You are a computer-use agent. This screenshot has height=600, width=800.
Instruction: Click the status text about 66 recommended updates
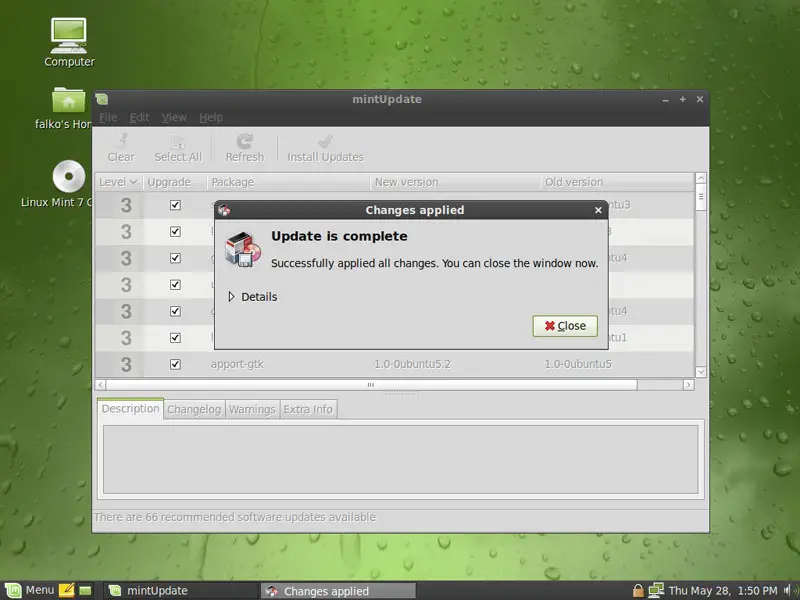click(235, 517)
